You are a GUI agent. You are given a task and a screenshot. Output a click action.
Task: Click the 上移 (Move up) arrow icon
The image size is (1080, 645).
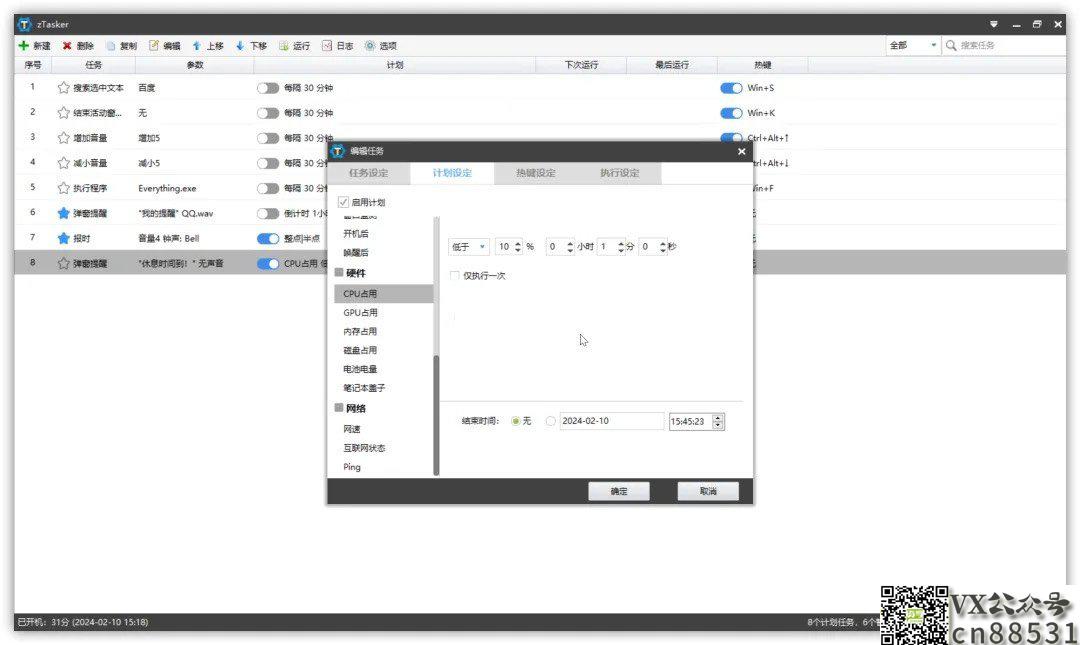click(197, 45)
